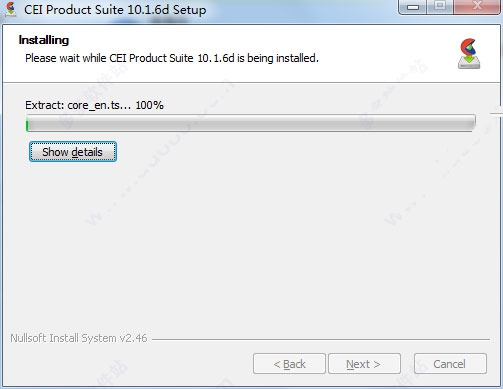Click the window title 'CEI Product Suite 10.1.6d Setup'

coord(115,10)
